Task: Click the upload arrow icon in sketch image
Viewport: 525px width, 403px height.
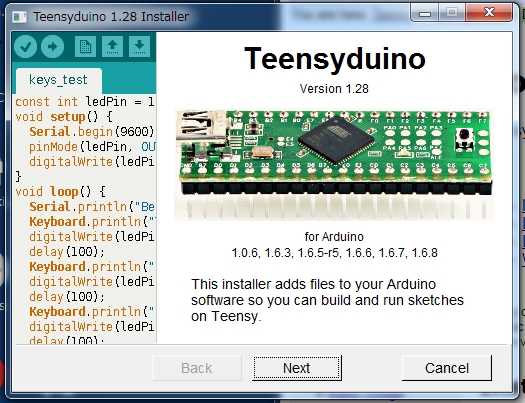Action: pyautogui.click(x=53, y=46)
